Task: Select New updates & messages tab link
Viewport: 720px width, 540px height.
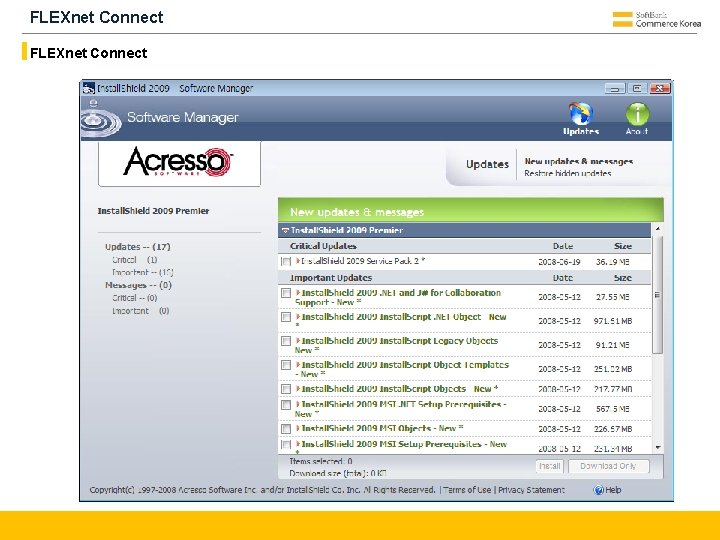Action: pos(579,161)
